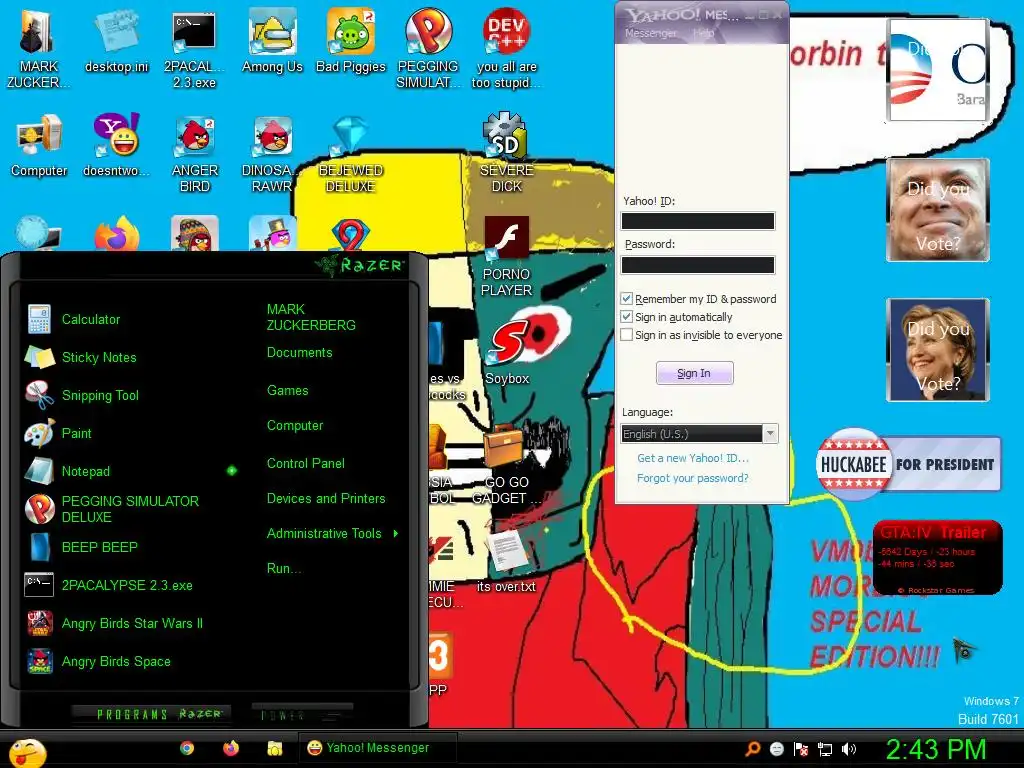Viewport: 1024px width, 768px height.
Task: Click the Firefox taskbar icon
Action: [231, 748]
